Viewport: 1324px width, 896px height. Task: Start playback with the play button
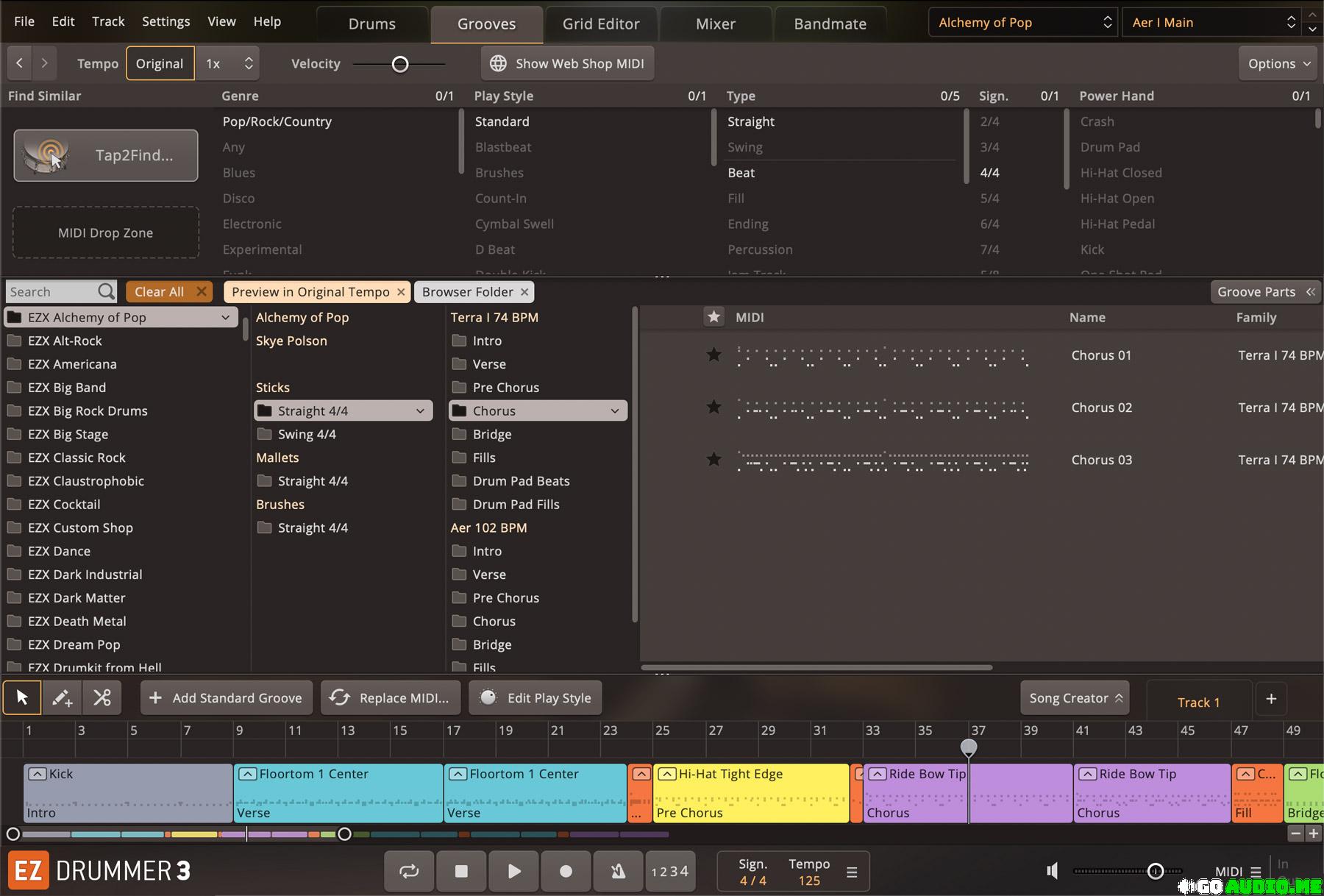click(x=513, y=871)
